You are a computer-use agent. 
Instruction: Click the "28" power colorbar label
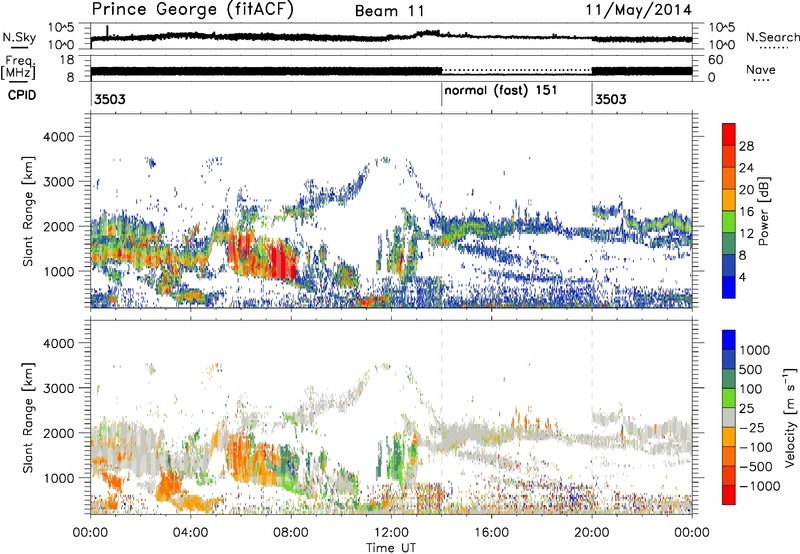[x=746, y=146]
